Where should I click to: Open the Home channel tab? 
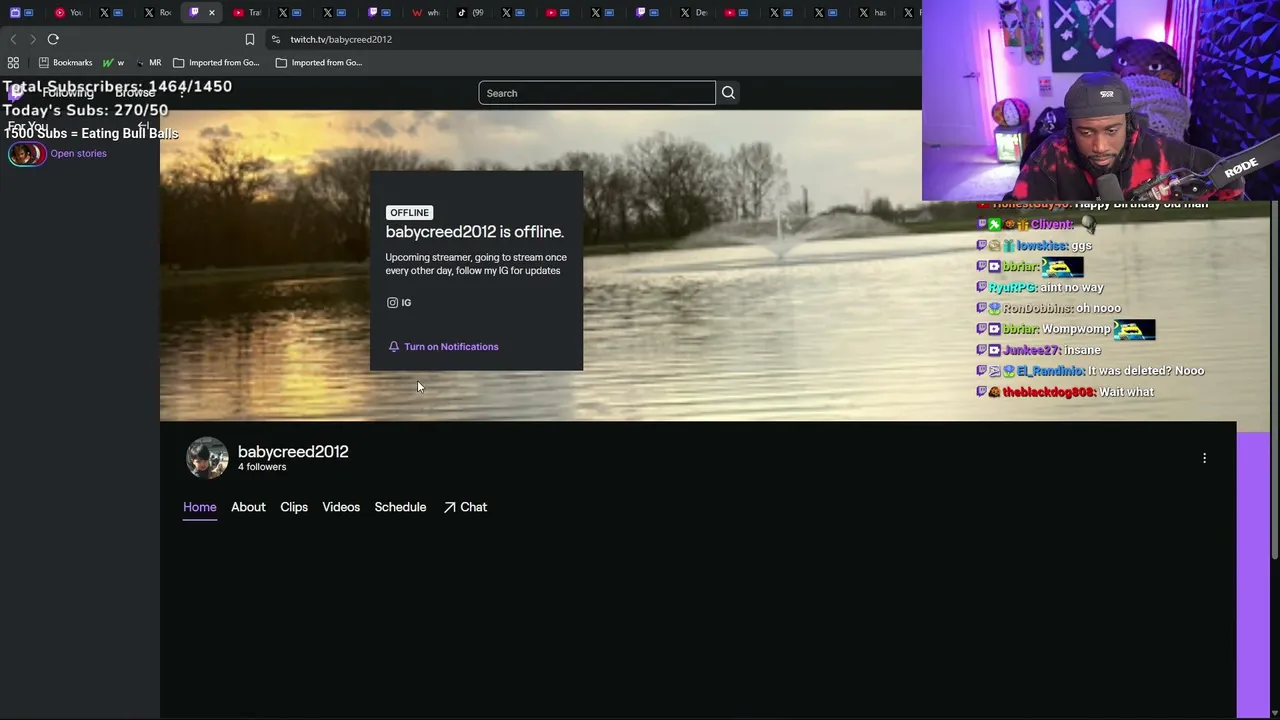pyautogui.click(x=200, y=507)
